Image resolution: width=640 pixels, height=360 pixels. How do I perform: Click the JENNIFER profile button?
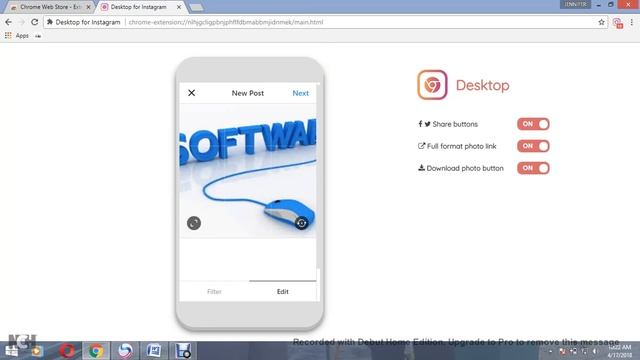(x=576, y=4)
